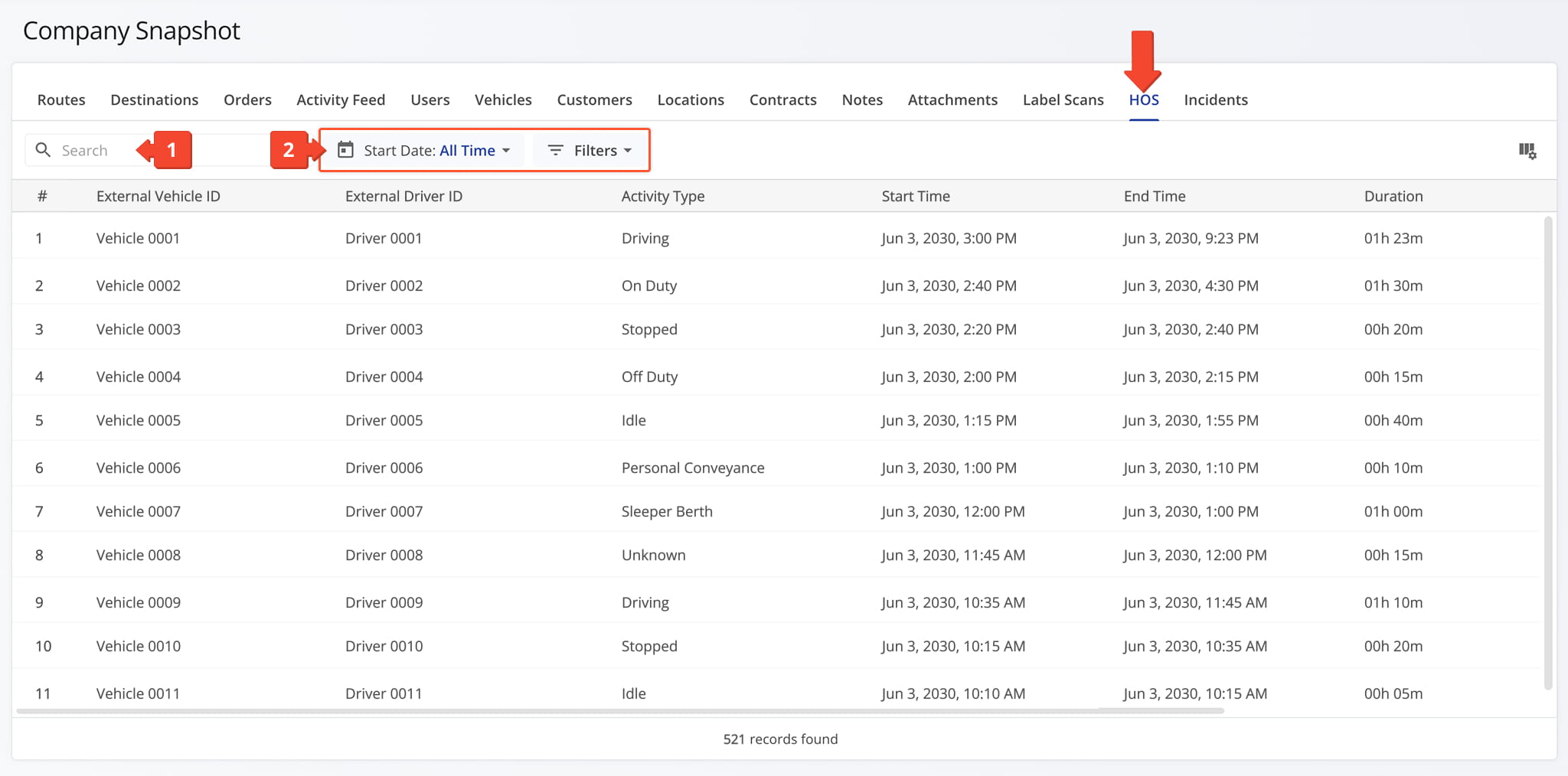This screenshot has height=776, width=1568.
Task: Select Driver 0007 cell
Action: click(384, 511)
